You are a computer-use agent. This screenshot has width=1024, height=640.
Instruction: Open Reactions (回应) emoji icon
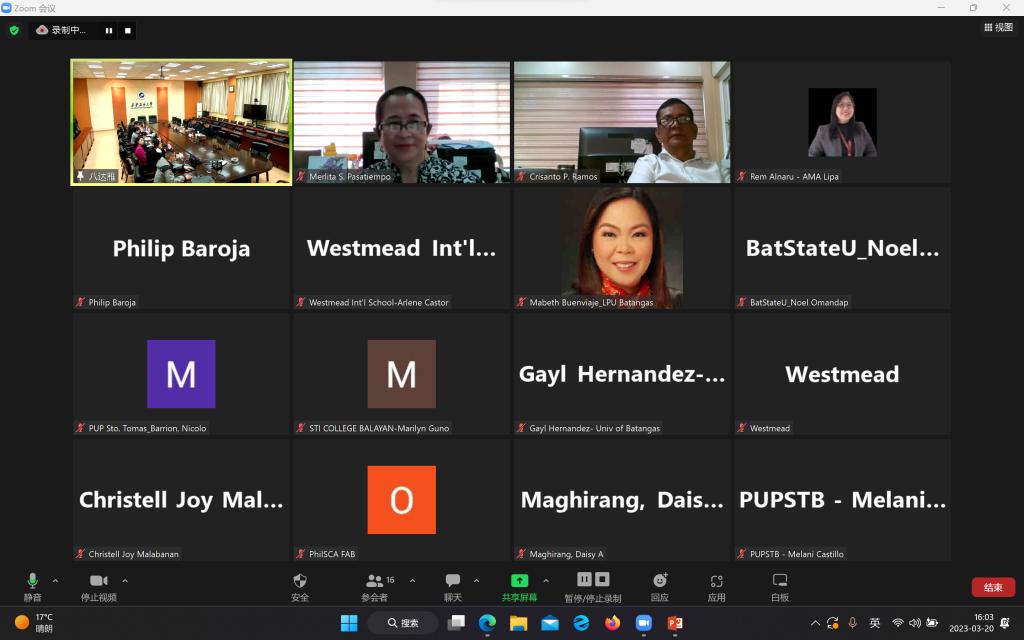pos(660,581)
